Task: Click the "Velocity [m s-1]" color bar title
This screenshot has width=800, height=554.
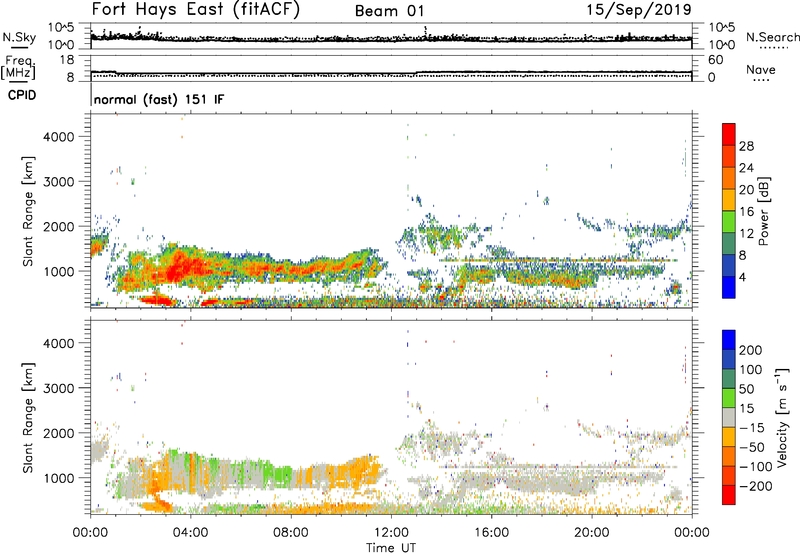Action: [x=783, y=417]
